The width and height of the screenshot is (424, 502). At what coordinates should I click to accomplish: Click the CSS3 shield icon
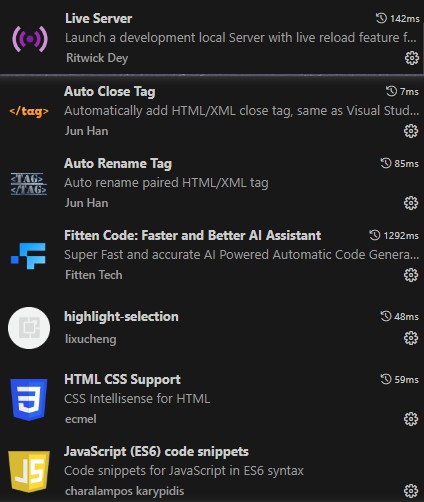pyautogui.click(x=29, y=399)
